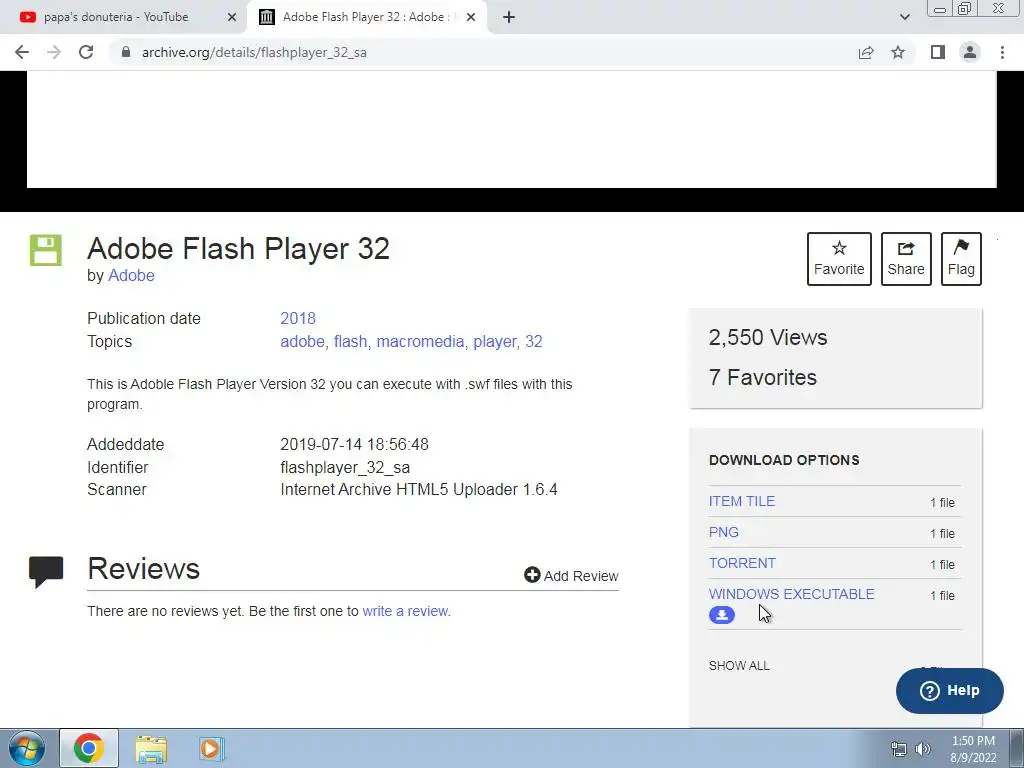Open the 32 topic link
1024x768 pixels.
534,341
